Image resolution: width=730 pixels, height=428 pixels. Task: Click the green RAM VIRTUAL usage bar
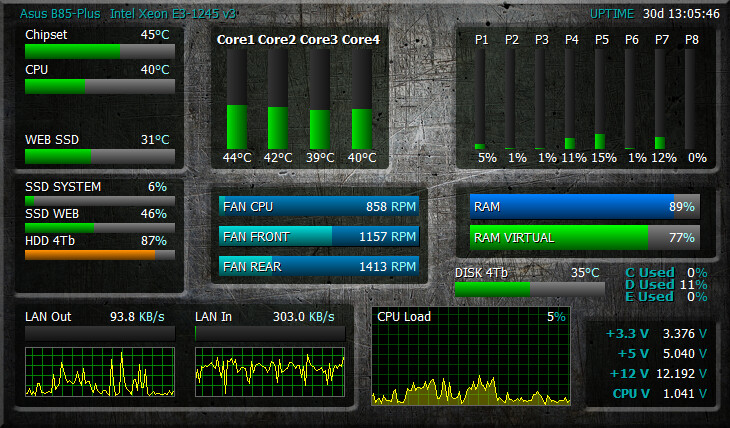click(x=584, y=238)
